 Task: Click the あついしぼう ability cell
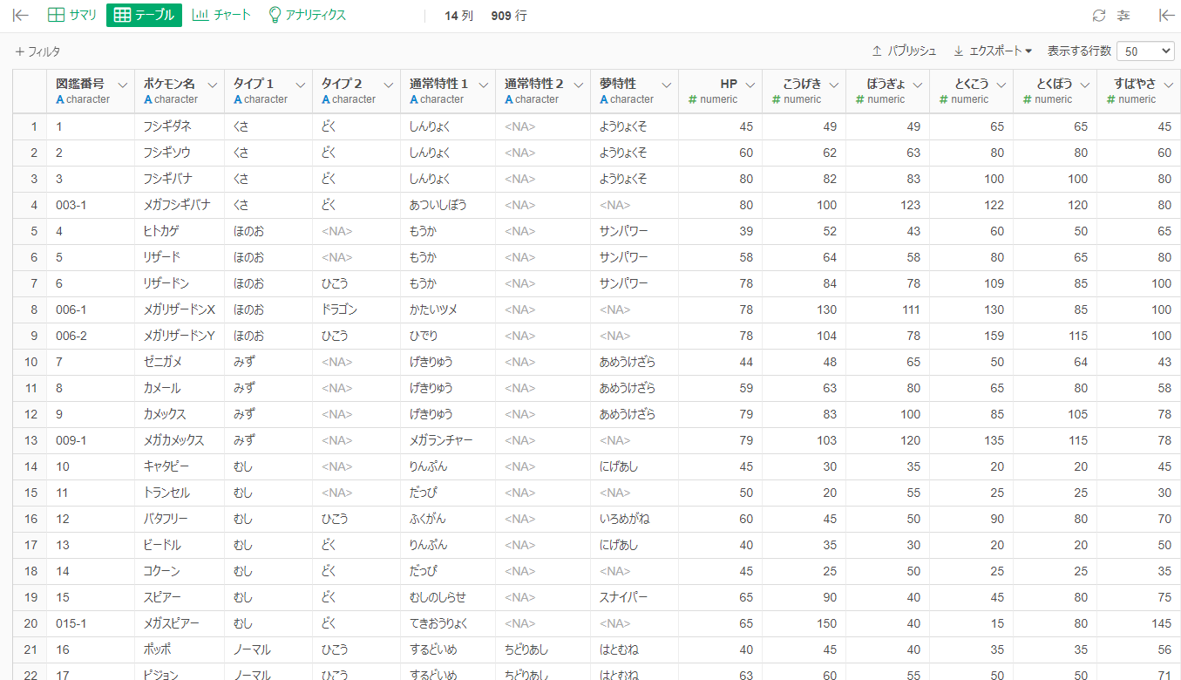[447, 205]
